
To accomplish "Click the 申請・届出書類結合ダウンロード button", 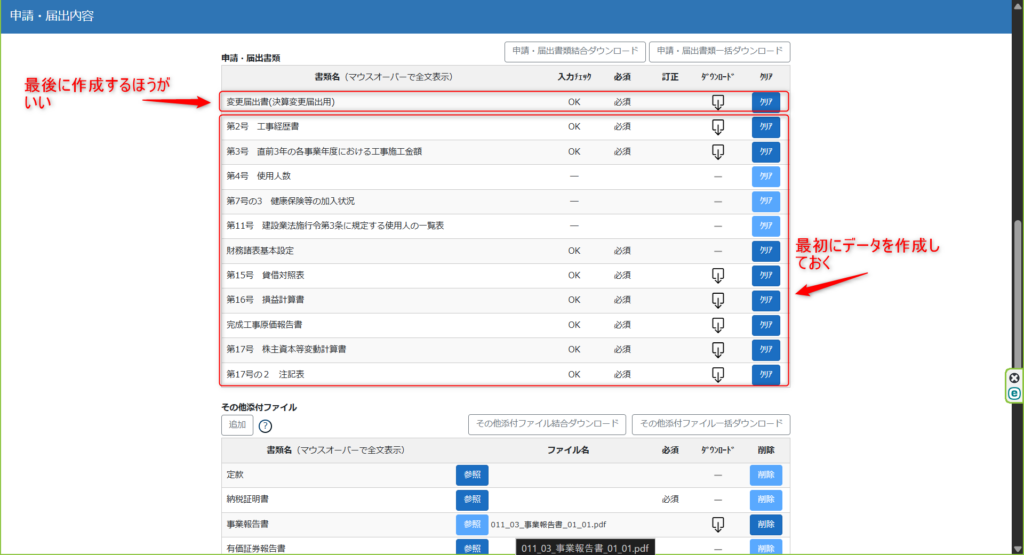I will pos(573,52).
